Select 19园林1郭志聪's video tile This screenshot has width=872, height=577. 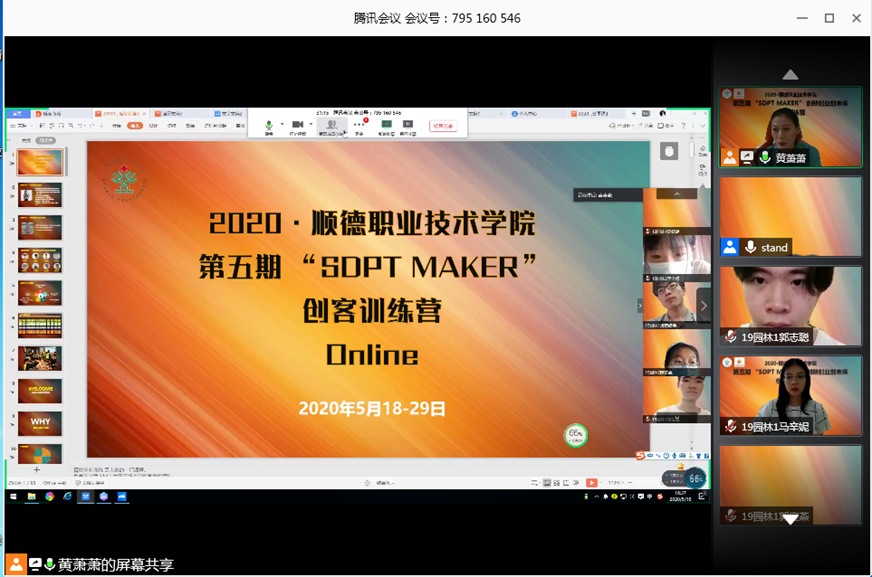pyautogui.click(x=790, y=306)
